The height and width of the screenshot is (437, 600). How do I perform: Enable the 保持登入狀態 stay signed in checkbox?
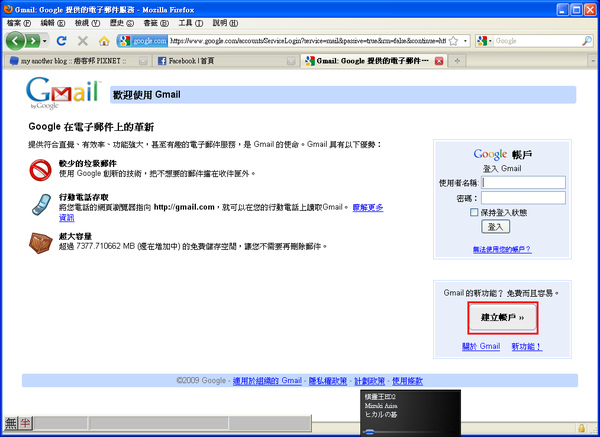(474, 212)
